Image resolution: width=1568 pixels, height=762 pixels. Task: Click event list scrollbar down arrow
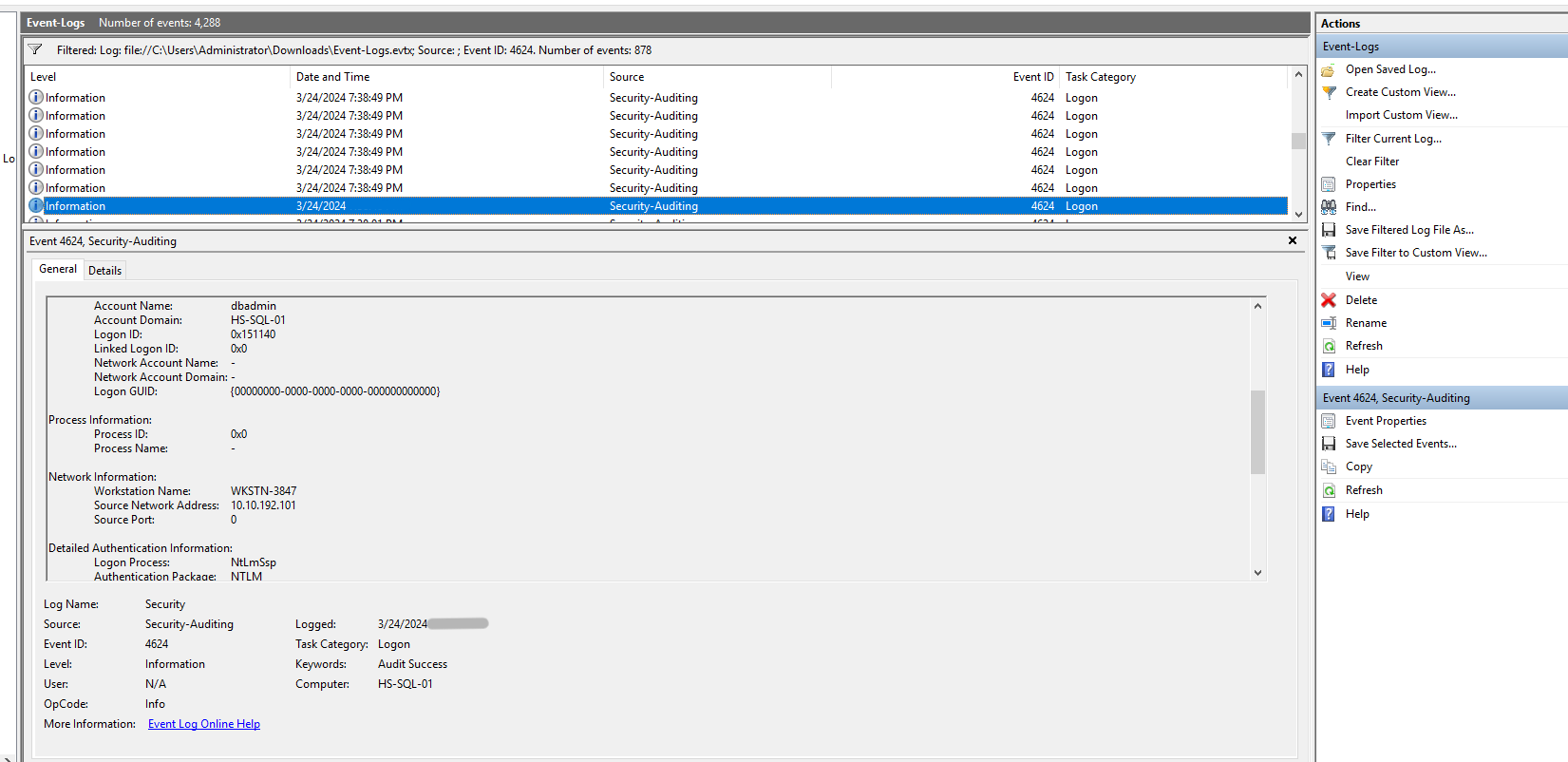(x=1298, y=215)
